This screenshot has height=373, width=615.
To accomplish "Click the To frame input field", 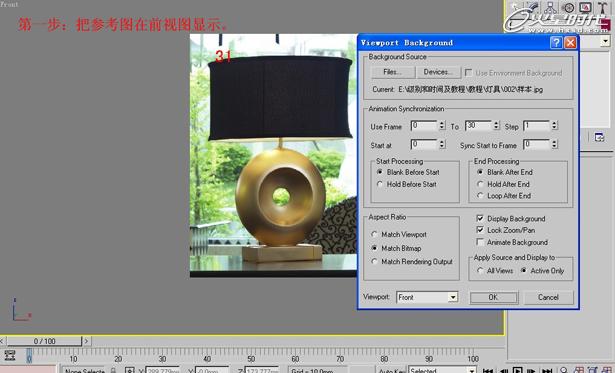I will (x=479, y=126).
